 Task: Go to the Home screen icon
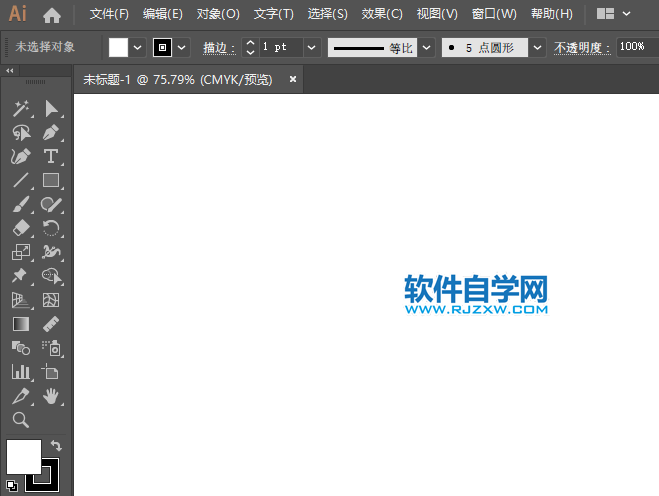click(x=52, y=15)
